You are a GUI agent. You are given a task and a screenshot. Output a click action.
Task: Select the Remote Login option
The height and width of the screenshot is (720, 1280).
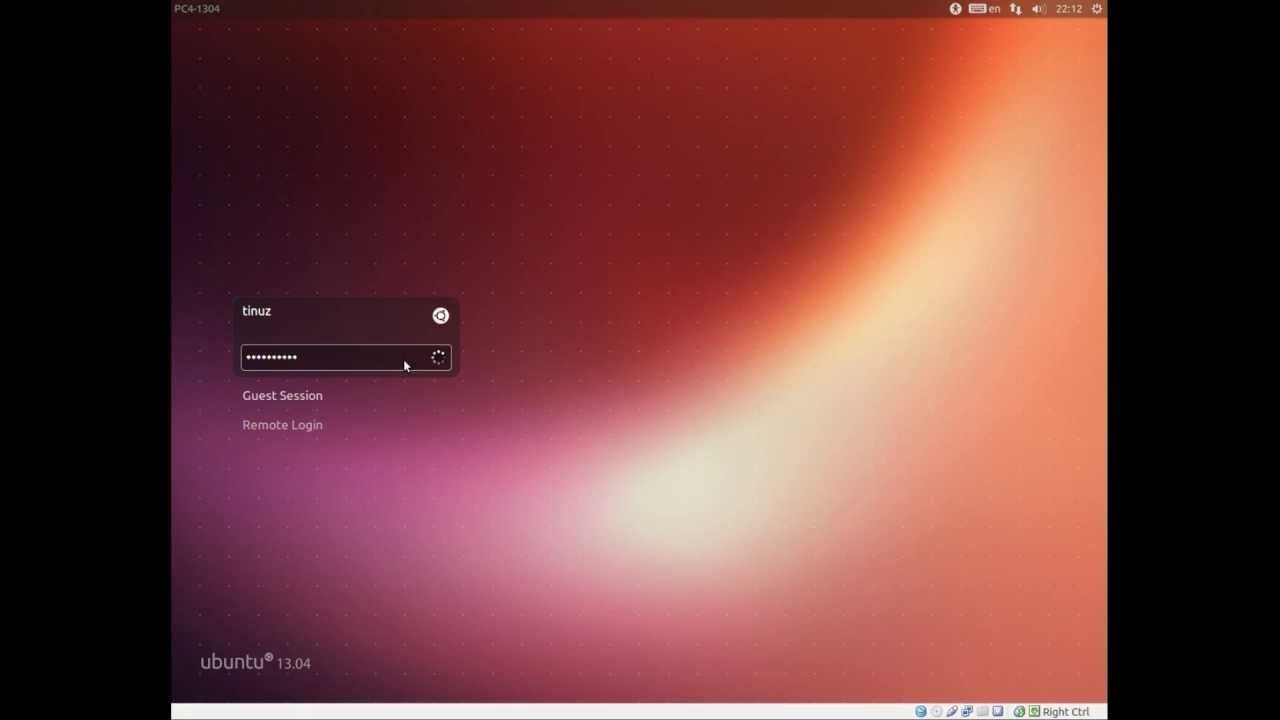pos(282,424)
